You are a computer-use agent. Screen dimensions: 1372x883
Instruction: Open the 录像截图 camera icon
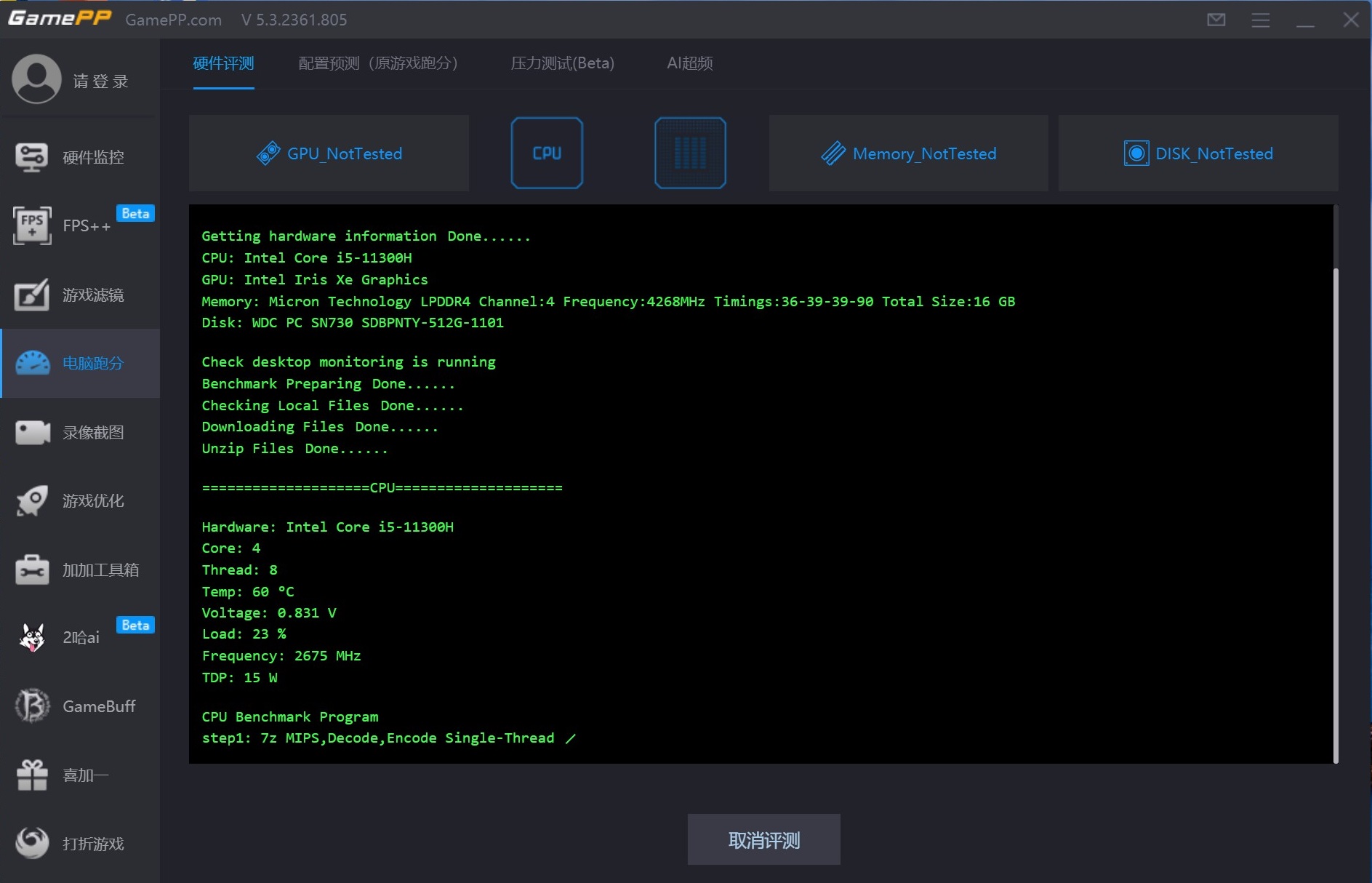(32, 432)
